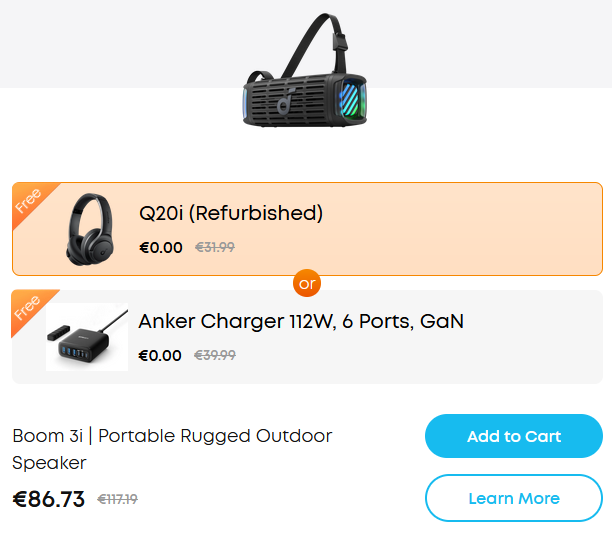The width and height of the screenshot is (612, 534).
Task: Click the Anker Charger product image
Action: coord(88,337)
